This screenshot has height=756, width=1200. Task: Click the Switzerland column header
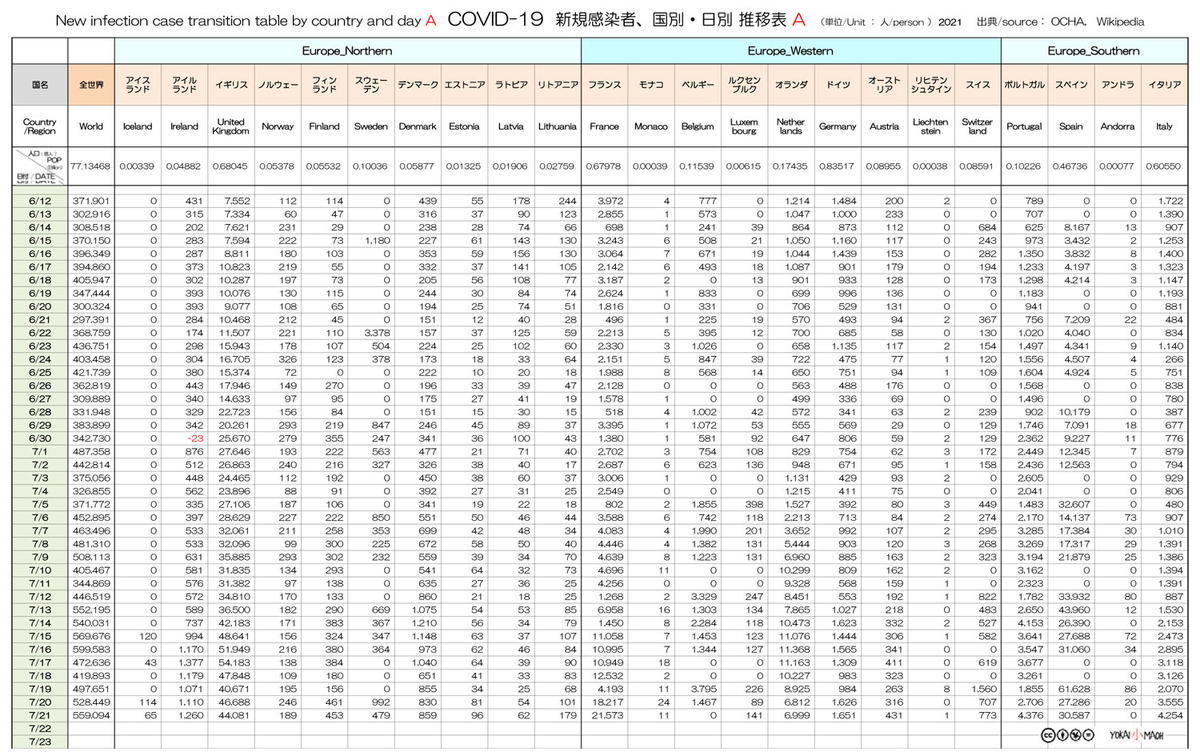point(977,127)
